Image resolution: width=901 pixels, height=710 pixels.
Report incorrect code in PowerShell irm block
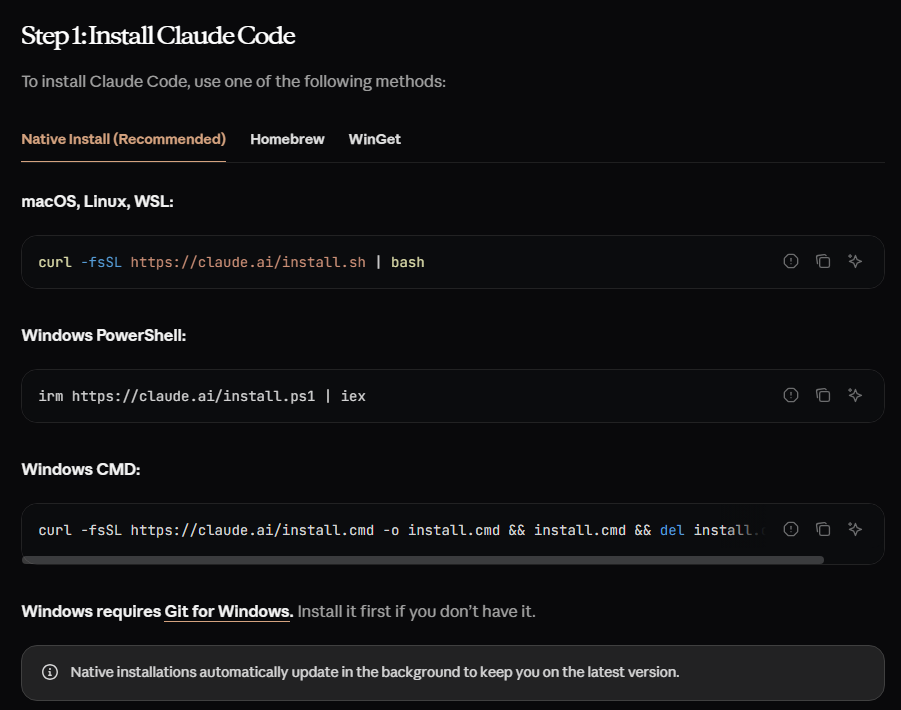(791, 395)
